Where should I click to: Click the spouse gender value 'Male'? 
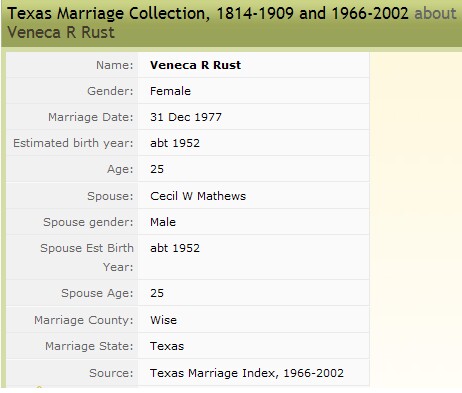[163, 222]
